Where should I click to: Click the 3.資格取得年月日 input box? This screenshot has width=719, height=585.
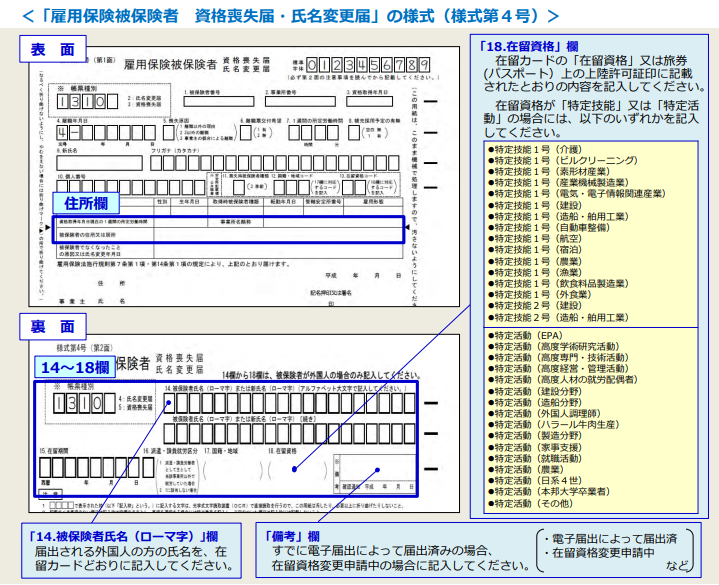[x=369, y=101]
